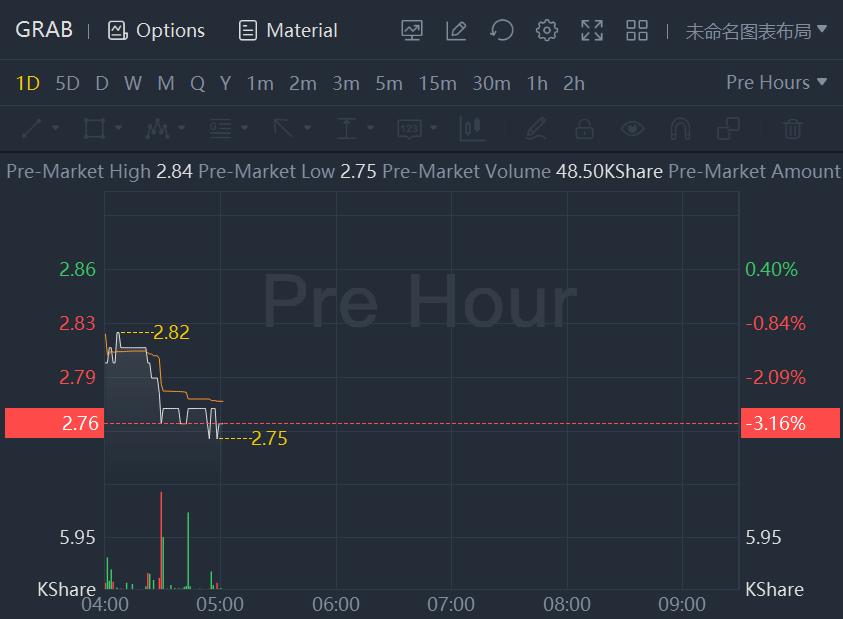Open the chart settings gear

[546, 30]
